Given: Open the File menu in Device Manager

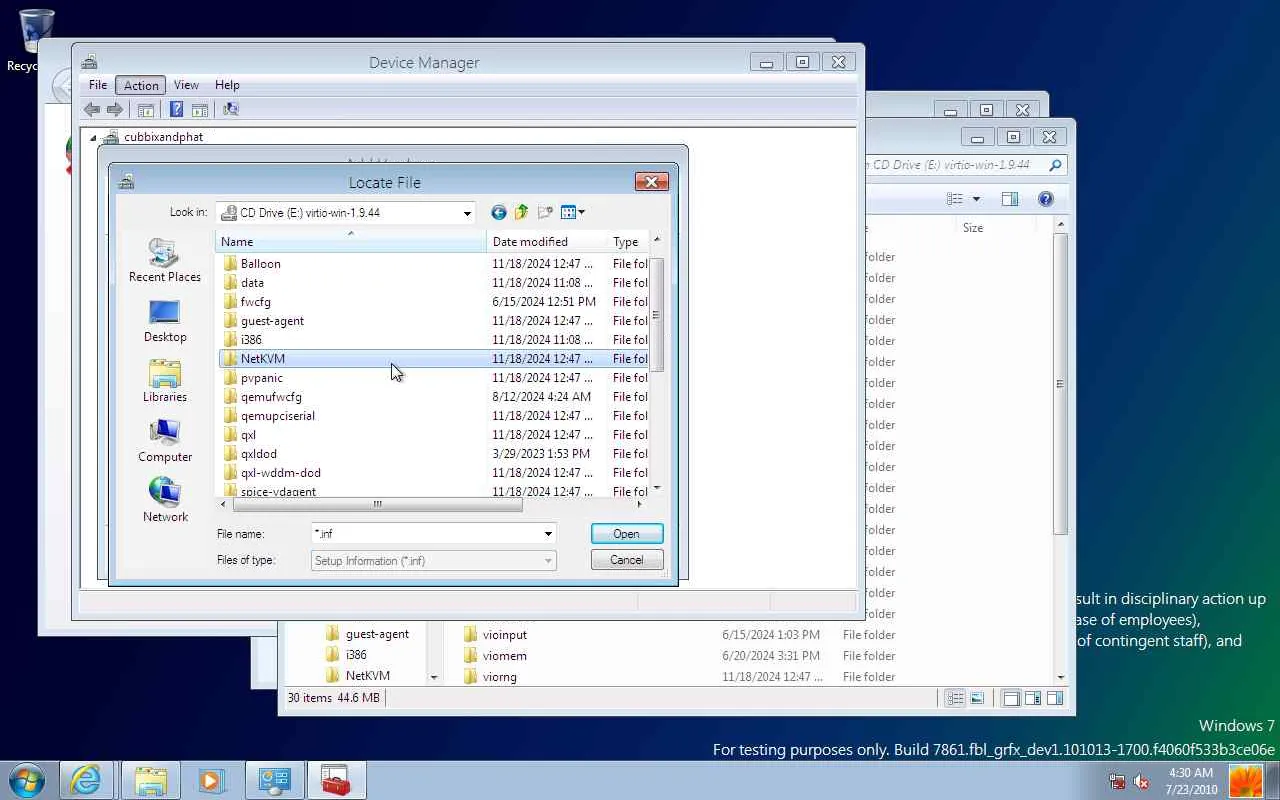Looking at the screenshot, I should pos(98,85).
